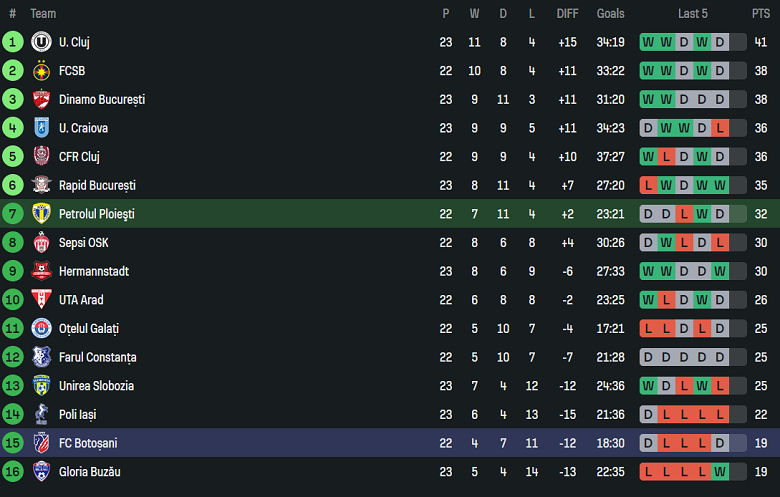
Task: Open the U. Cluj club crest icon
Action: pyautogui.click(x=41, y=42)
